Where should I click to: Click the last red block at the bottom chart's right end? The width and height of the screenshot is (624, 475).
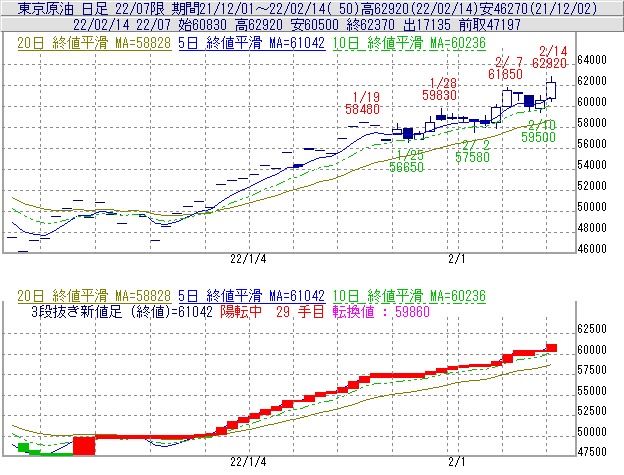[x=552, y=348]
